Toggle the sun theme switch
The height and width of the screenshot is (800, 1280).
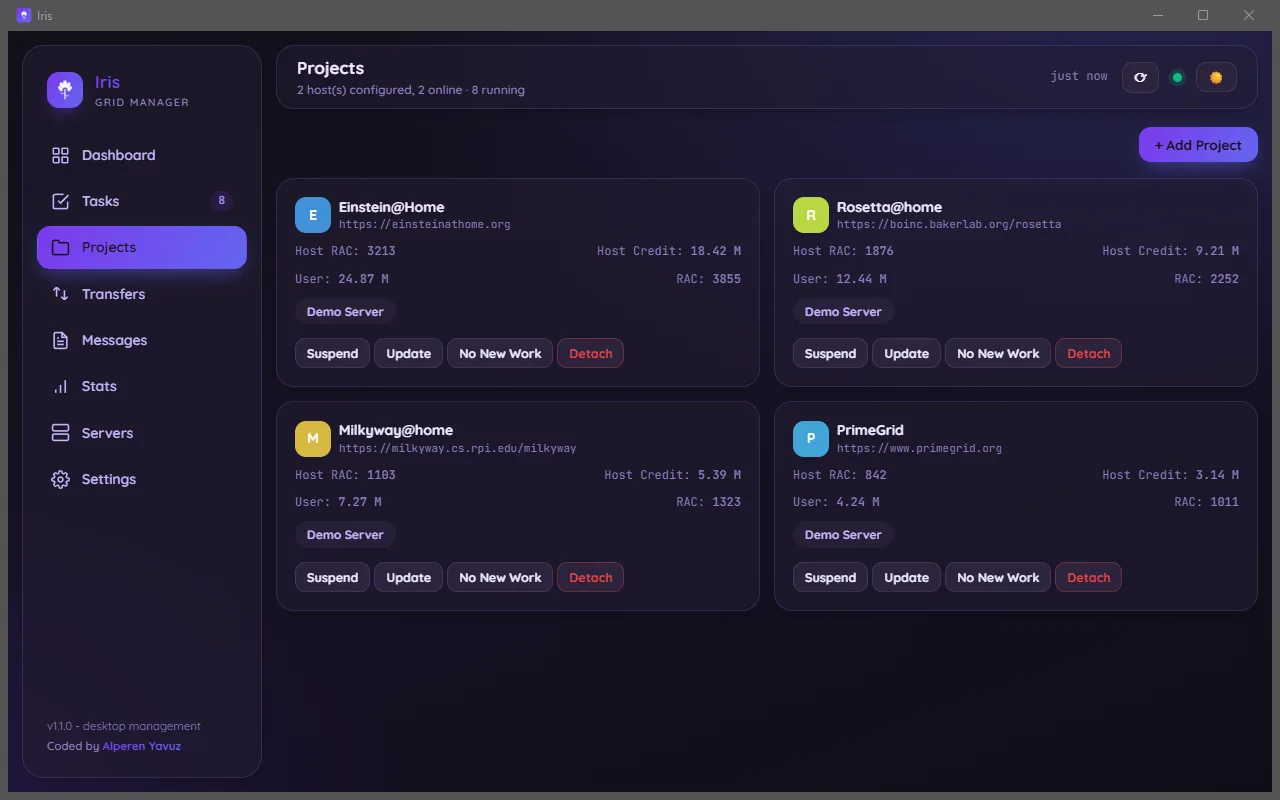click(1216, 77)
